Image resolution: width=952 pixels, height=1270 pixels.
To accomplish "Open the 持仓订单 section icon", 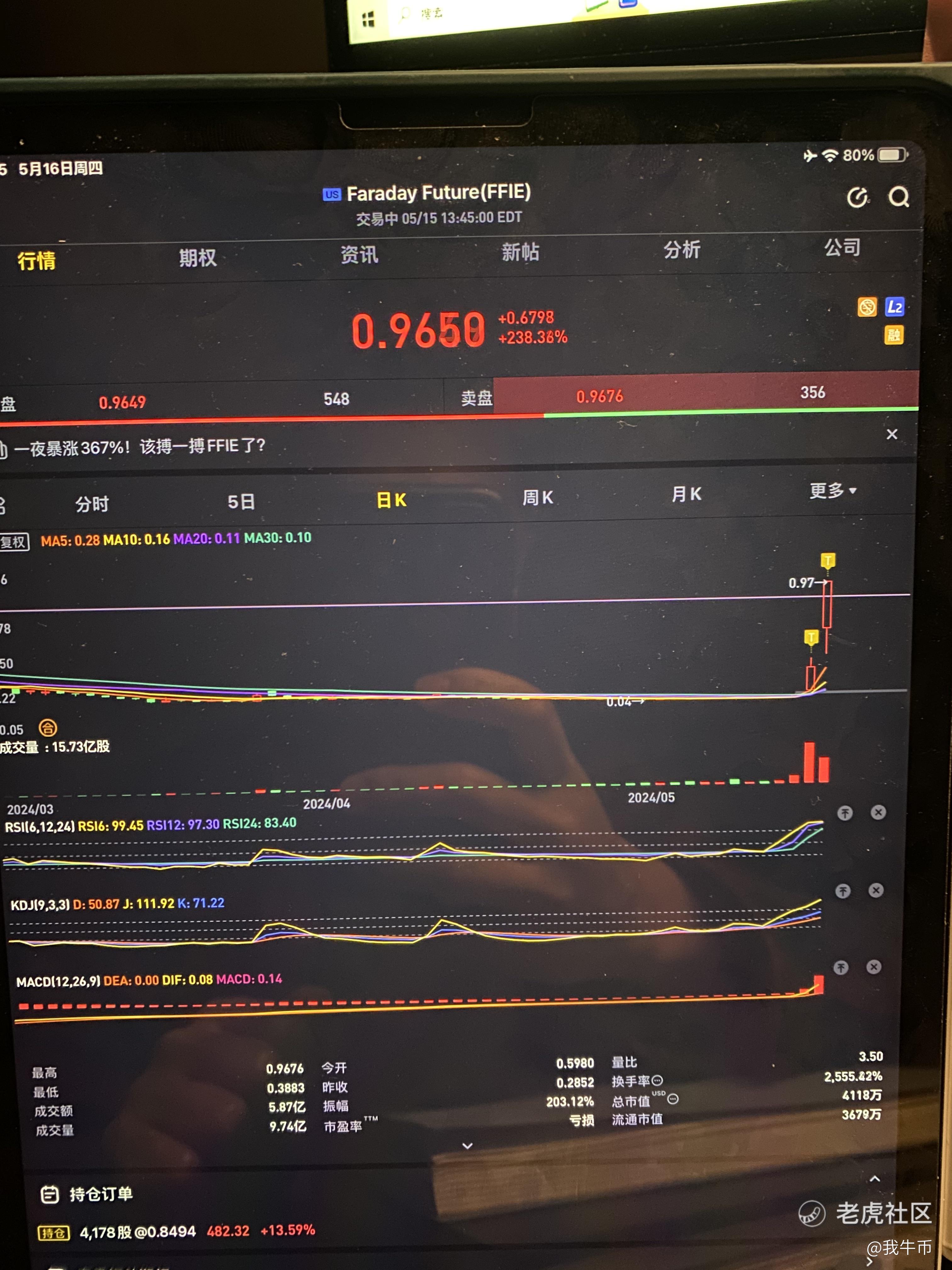I will click(50, 1194).
